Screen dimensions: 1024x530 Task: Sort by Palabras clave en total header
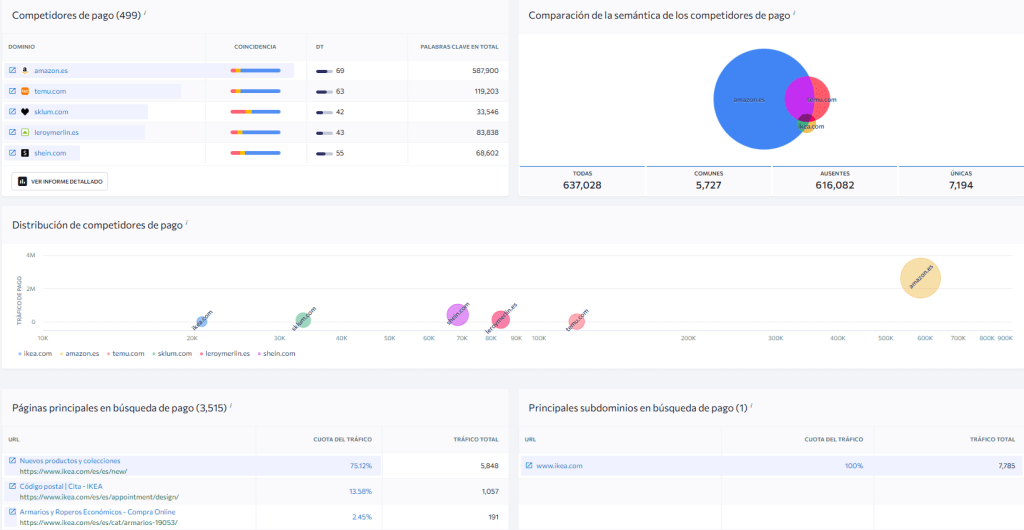coord(459,47)
